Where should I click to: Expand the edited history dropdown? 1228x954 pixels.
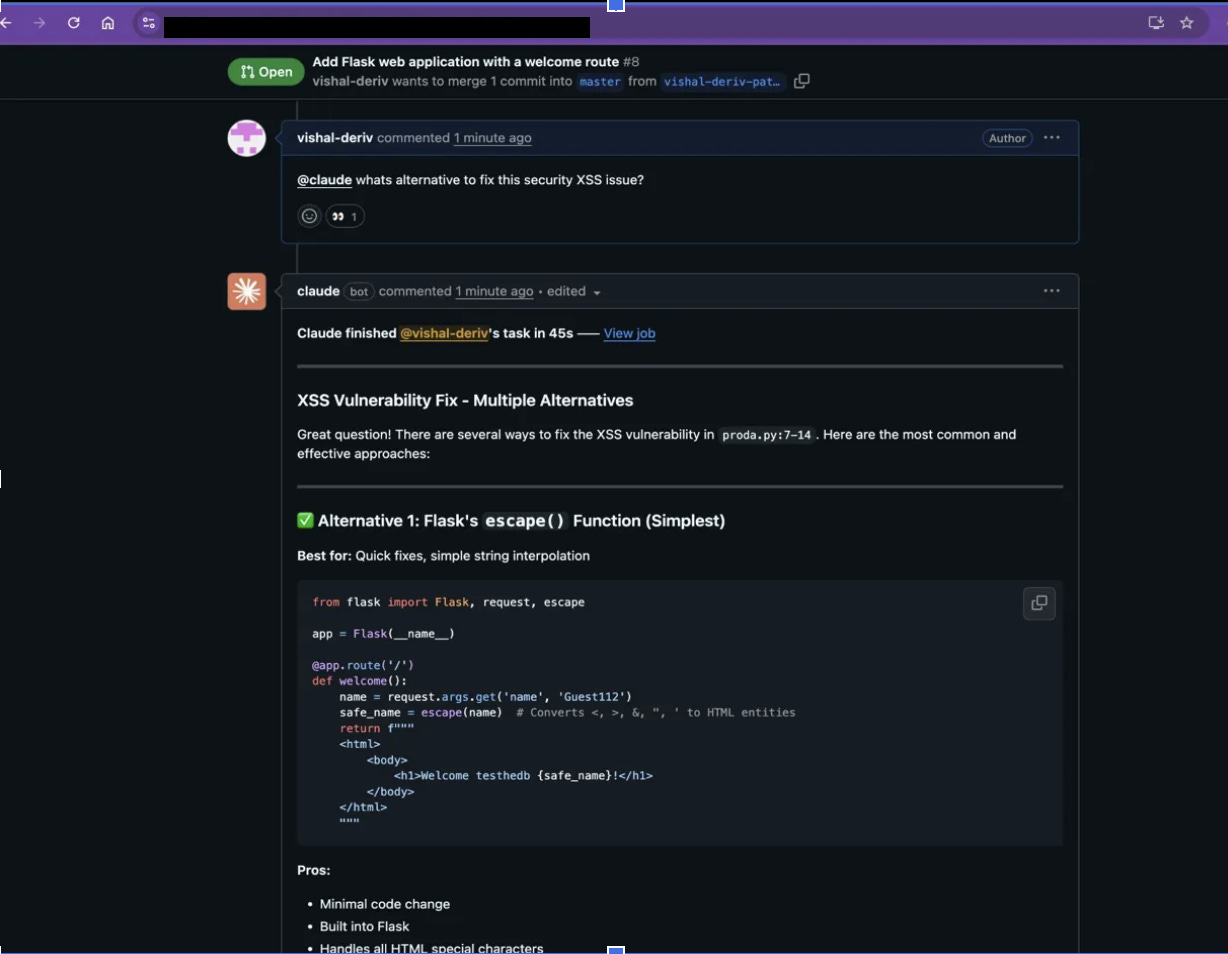(x=574, y=292)
